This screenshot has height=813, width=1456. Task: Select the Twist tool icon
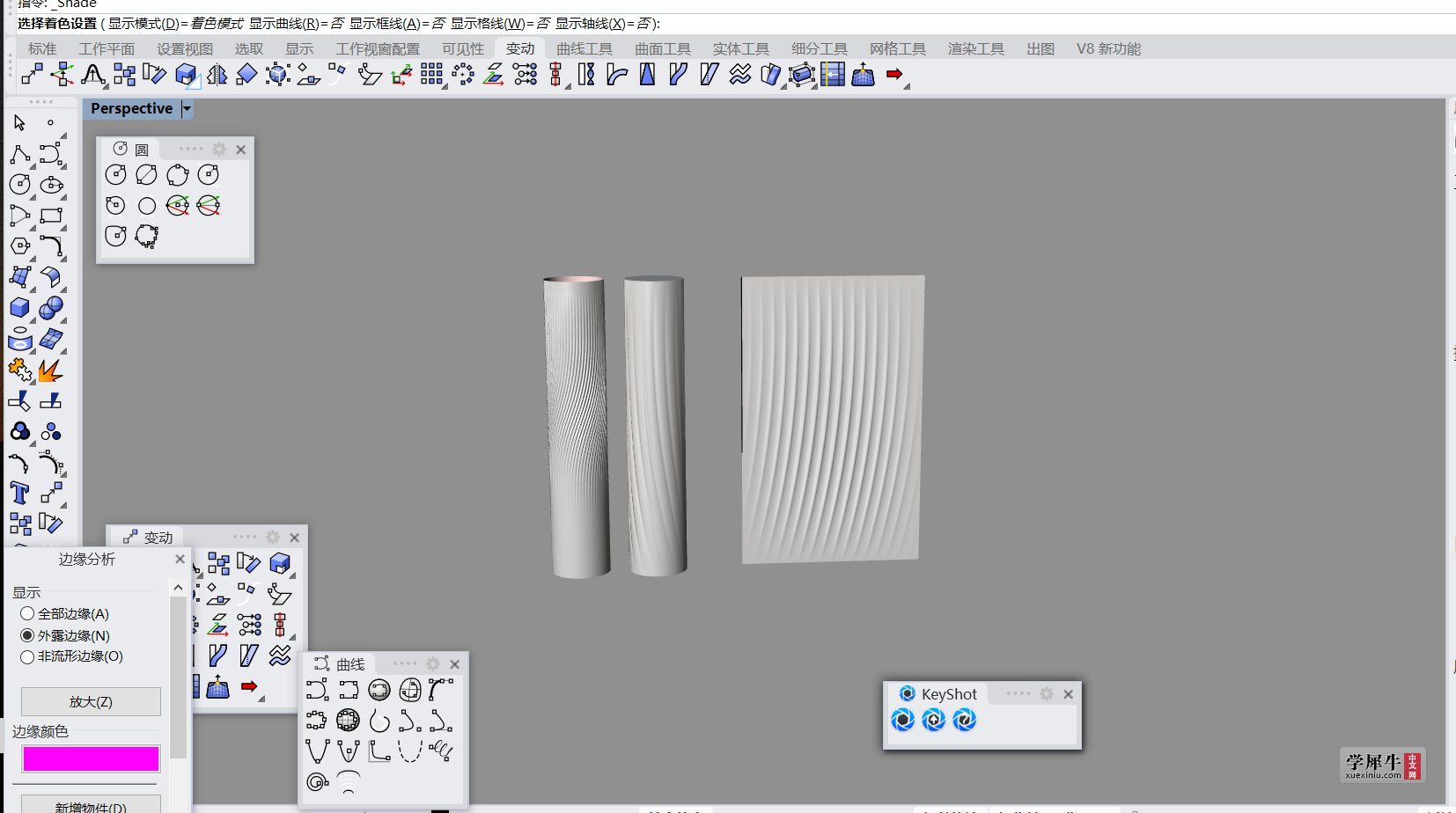coord(586,75)
